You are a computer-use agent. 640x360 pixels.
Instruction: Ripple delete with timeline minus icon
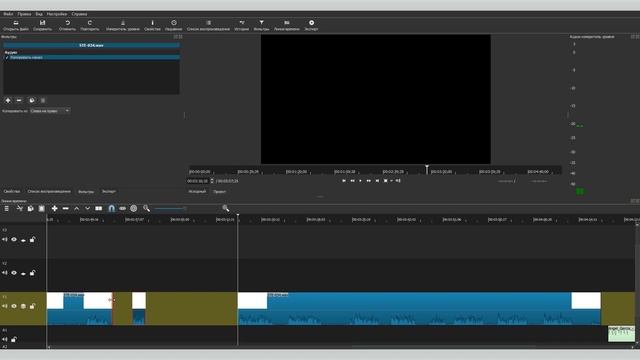click(x=65, y=209)
